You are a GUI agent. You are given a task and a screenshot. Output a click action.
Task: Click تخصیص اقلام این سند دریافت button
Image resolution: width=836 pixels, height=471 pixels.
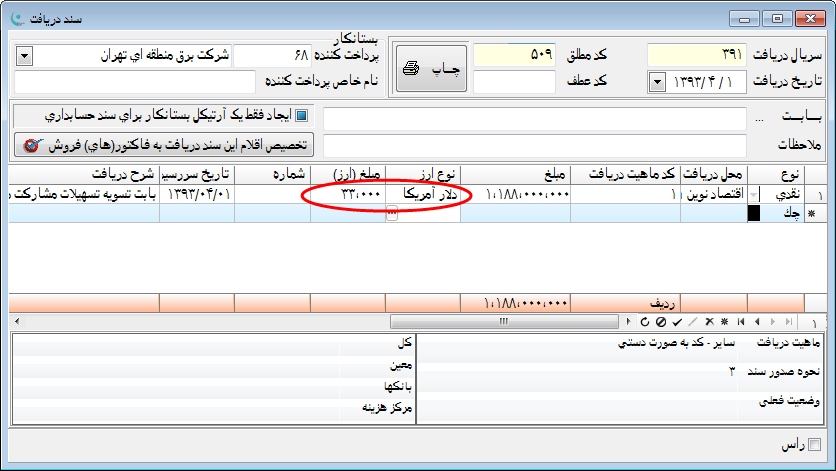click(x=164, y=145)
